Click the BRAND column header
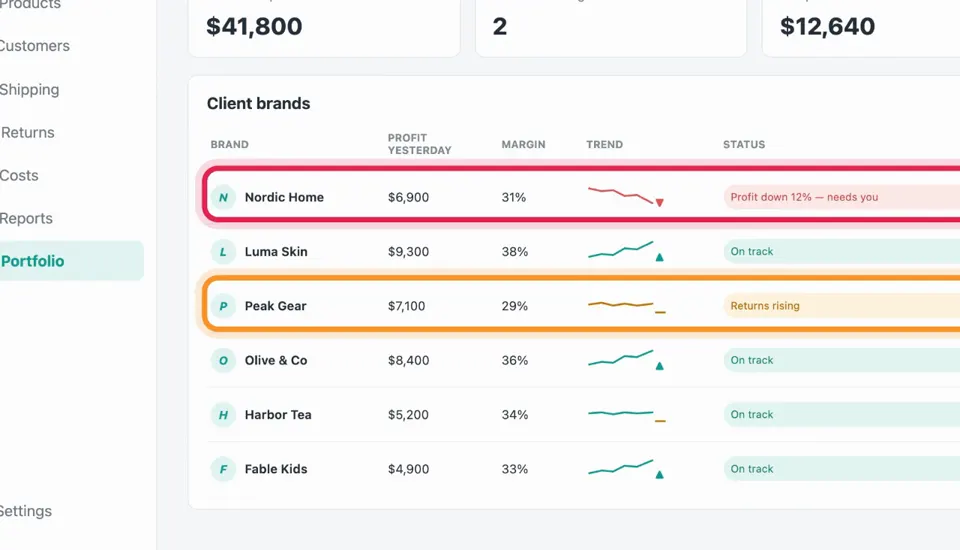 coord(230,145)
